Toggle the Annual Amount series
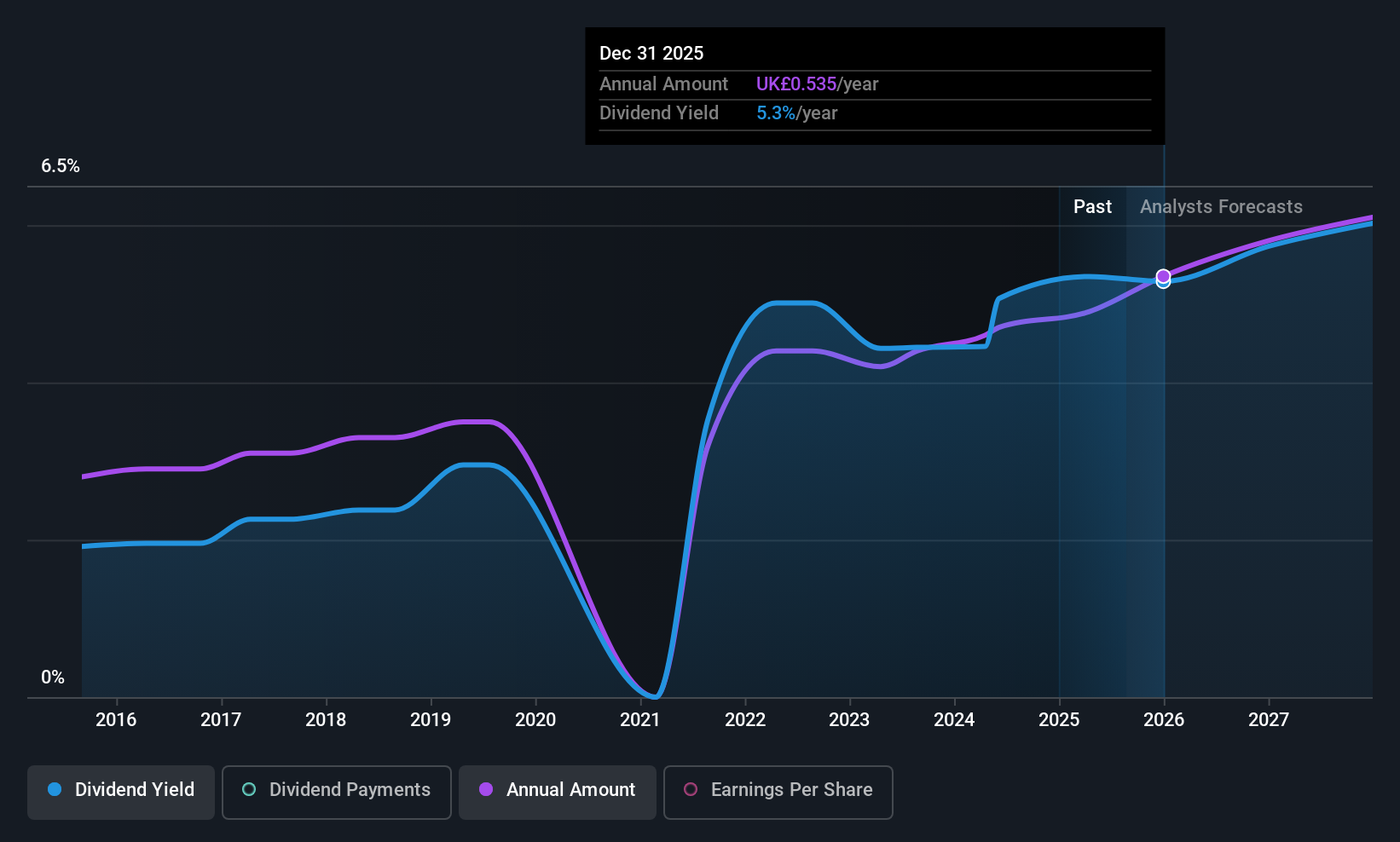The image size is (1400, 842). [558, 792]
